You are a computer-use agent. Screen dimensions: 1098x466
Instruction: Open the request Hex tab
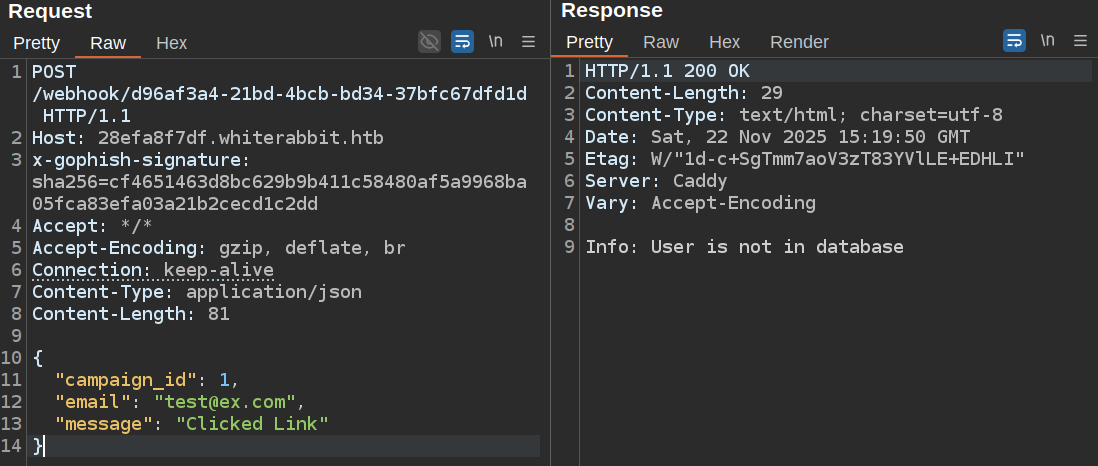pos(171,43)
